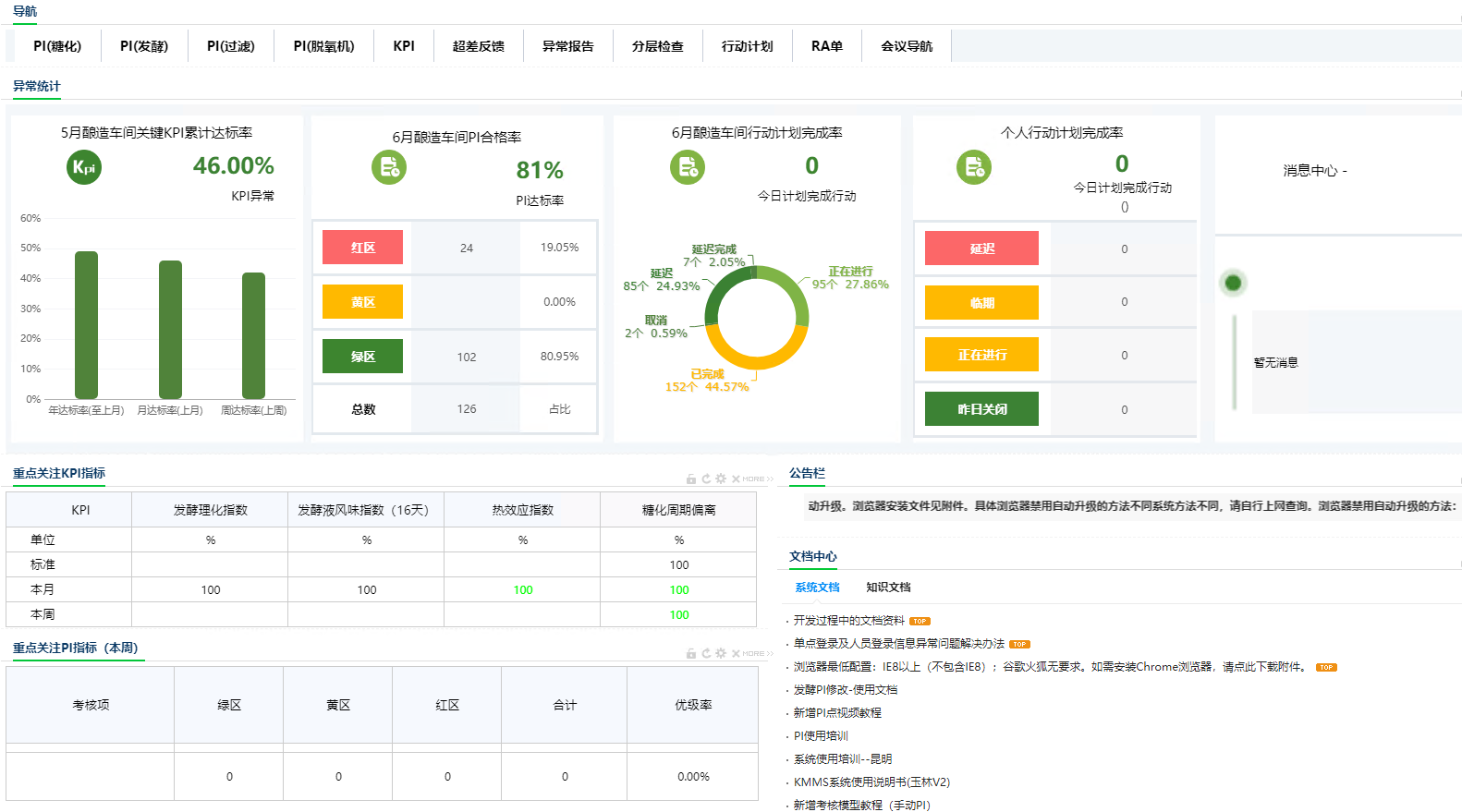Open the 会议导航 navigation tab
The height and width of the screenshot is (812, 1462).
point(907,46)
